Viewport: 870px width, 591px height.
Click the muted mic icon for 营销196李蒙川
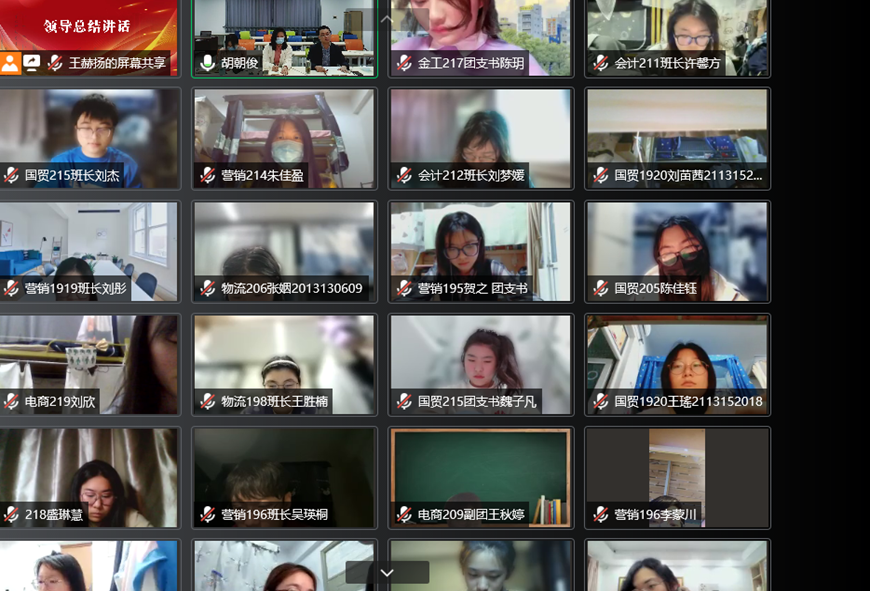tap(600, 515)
